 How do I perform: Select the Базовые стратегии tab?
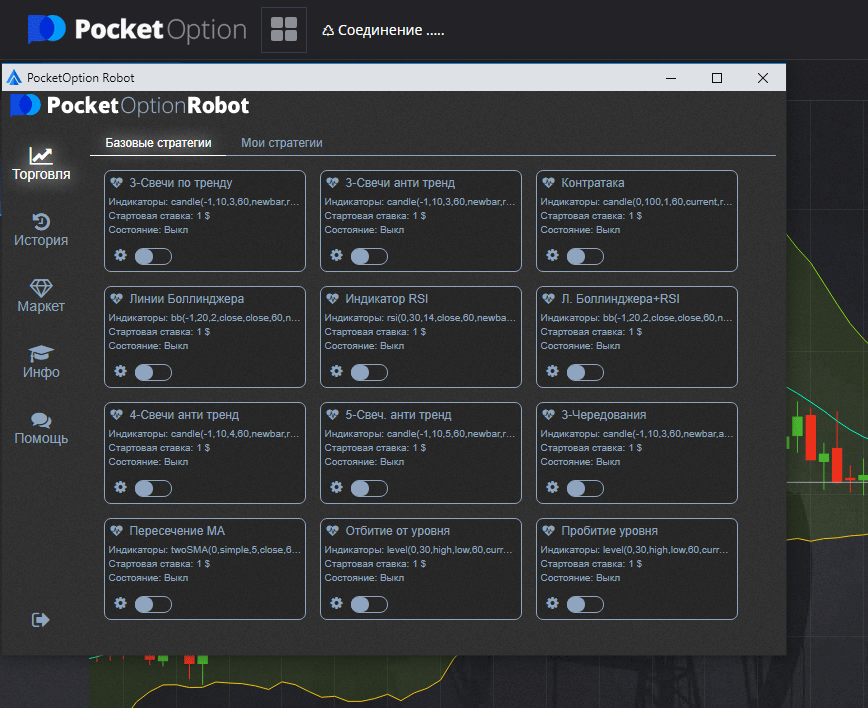(x=158, y=143)
